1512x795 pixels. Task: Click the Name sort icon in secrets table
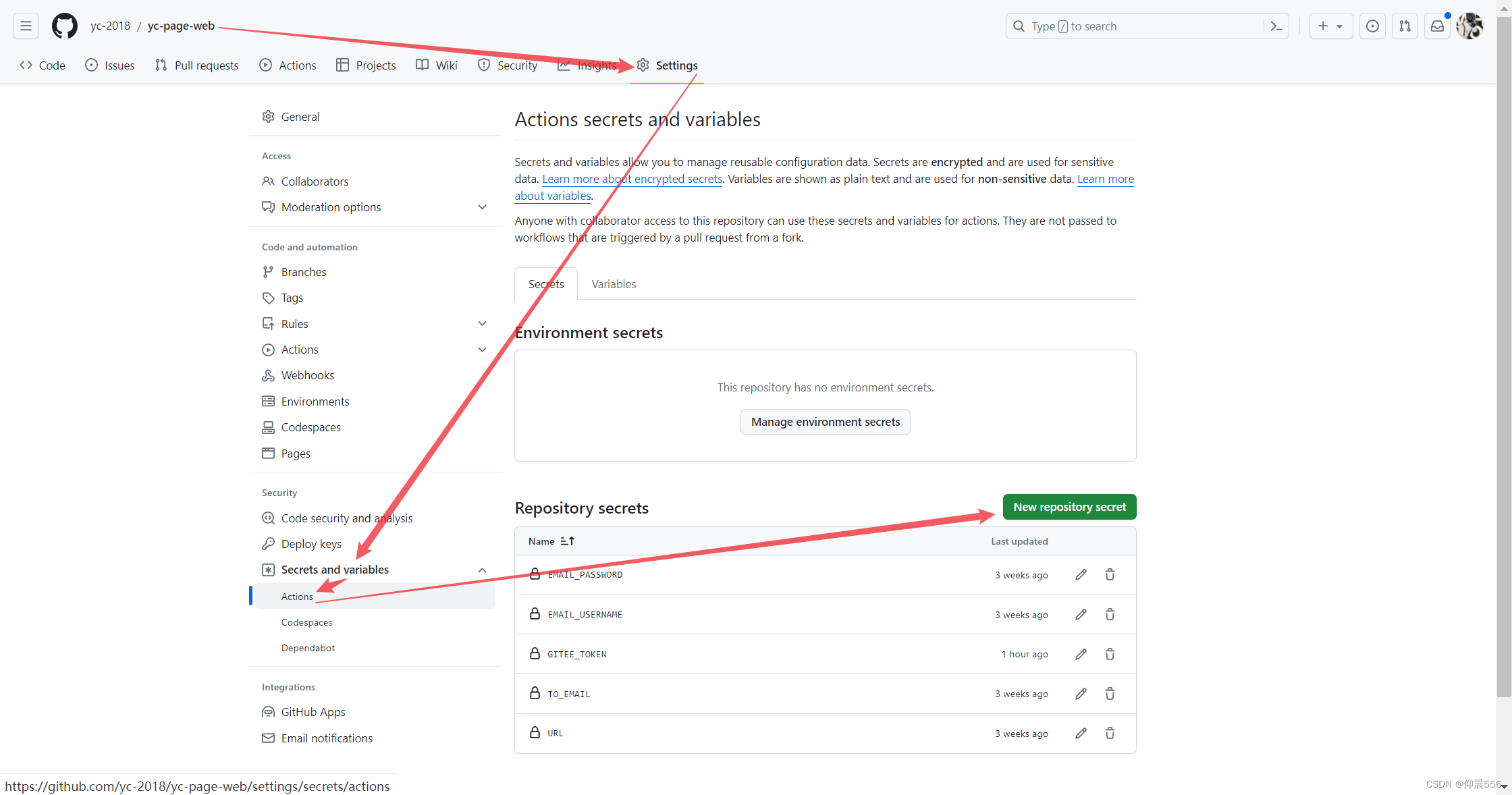click(566, 540)
